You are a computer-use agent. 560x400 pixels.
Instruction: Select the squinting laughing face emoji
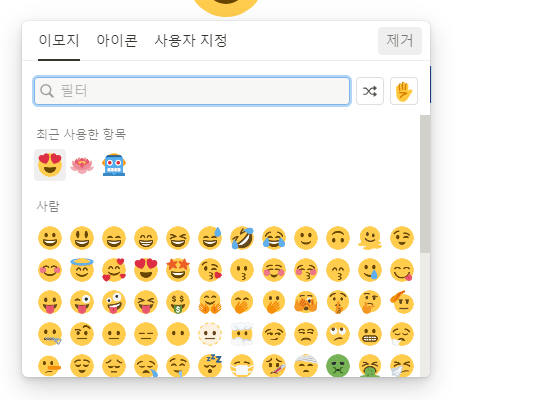coord(178,238)
